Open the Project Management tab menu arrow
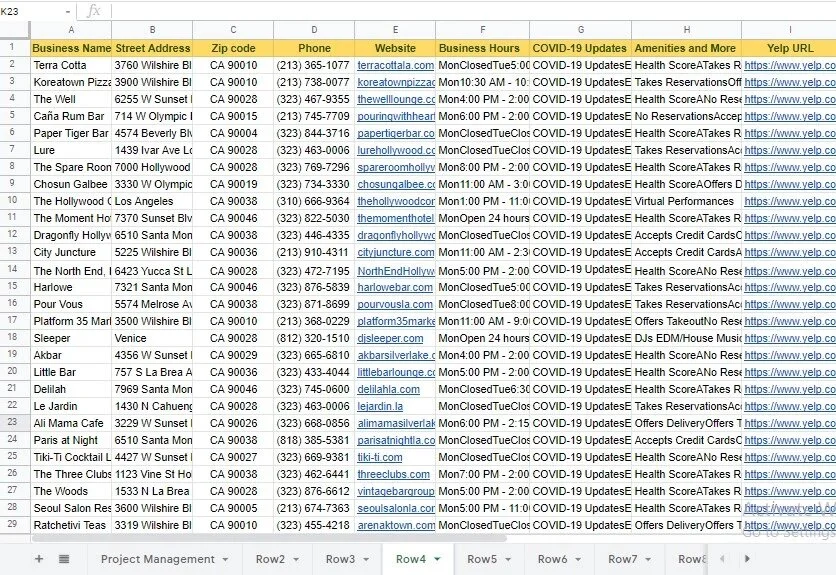 coord(226,560)
